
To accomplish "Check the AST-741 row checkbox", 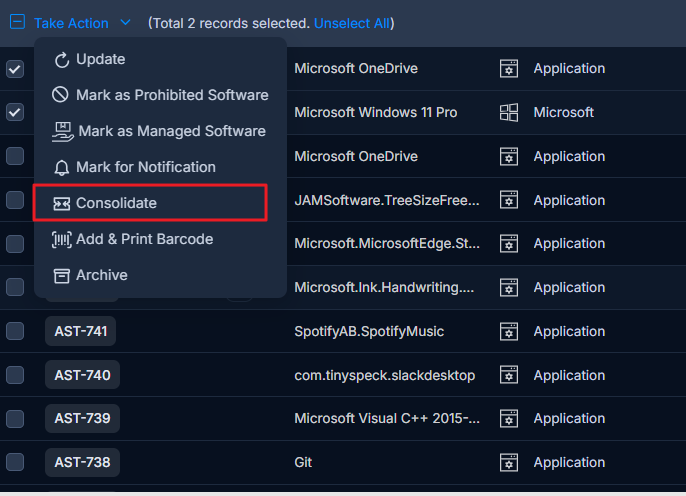I will (x=15, y=331).
